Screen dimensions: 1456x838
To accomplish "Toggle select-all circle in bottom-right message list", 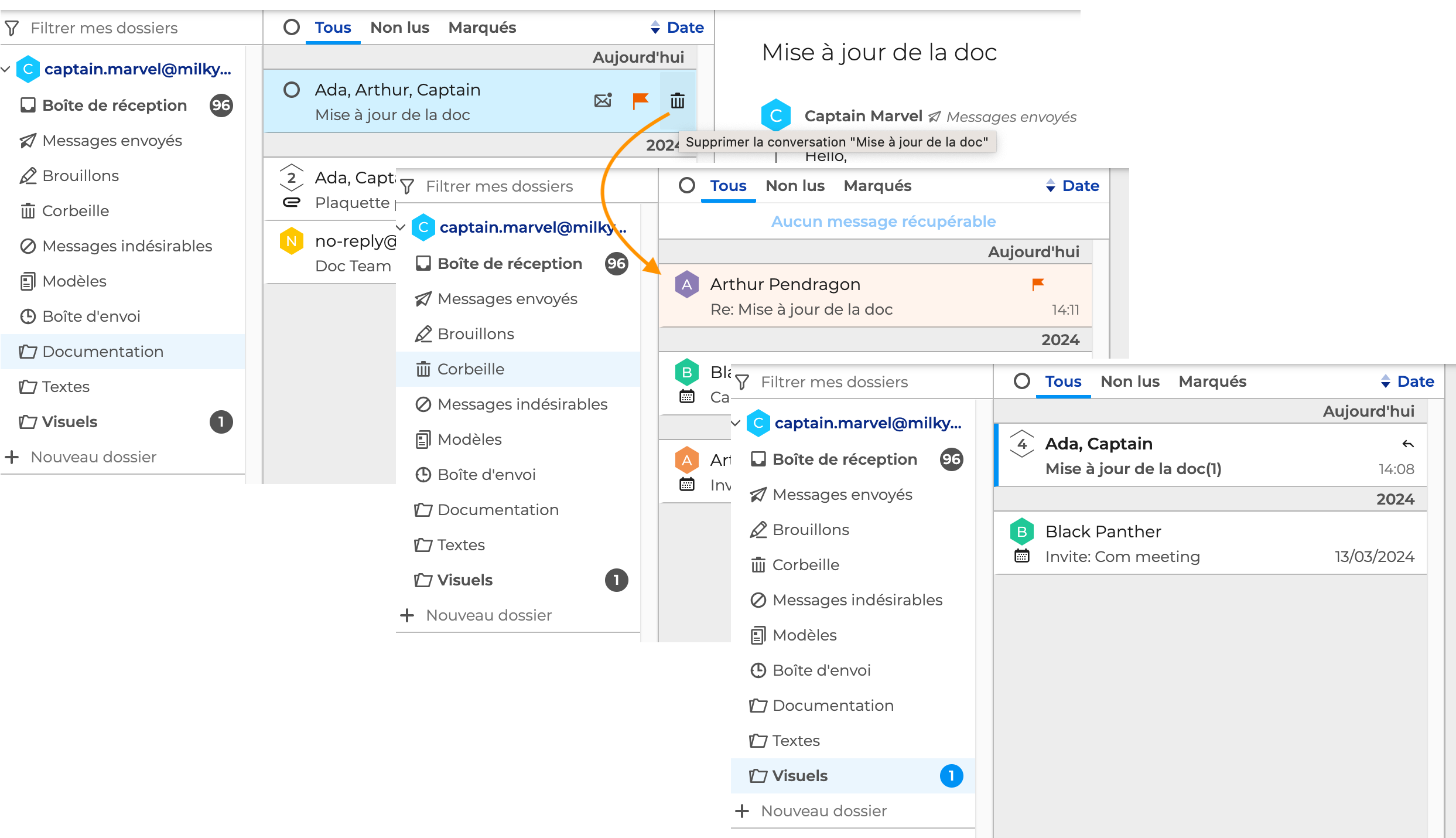I will 1022,381.
